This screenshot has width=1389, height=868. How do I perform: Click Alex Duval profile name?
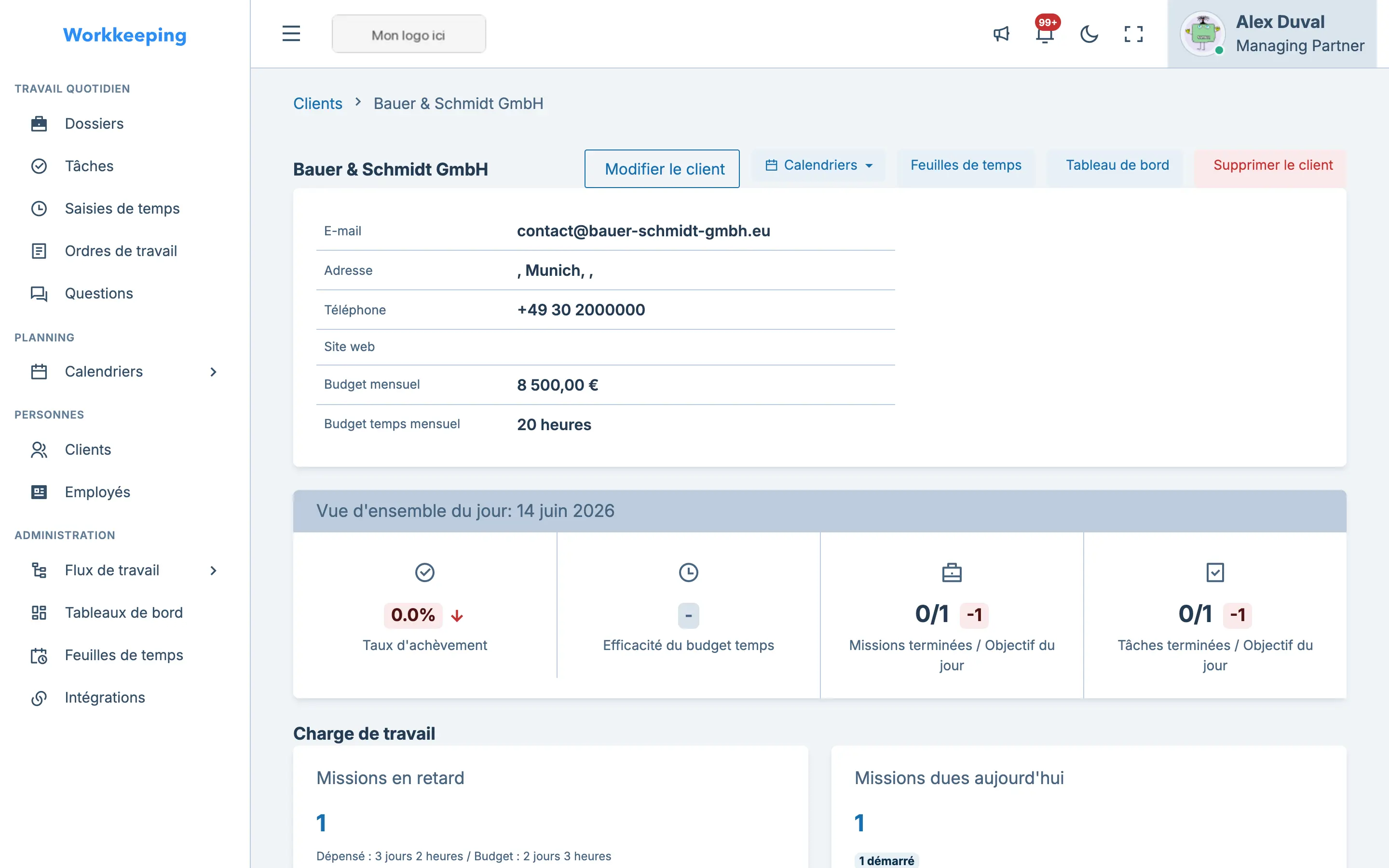click(x=1280, y=22)
